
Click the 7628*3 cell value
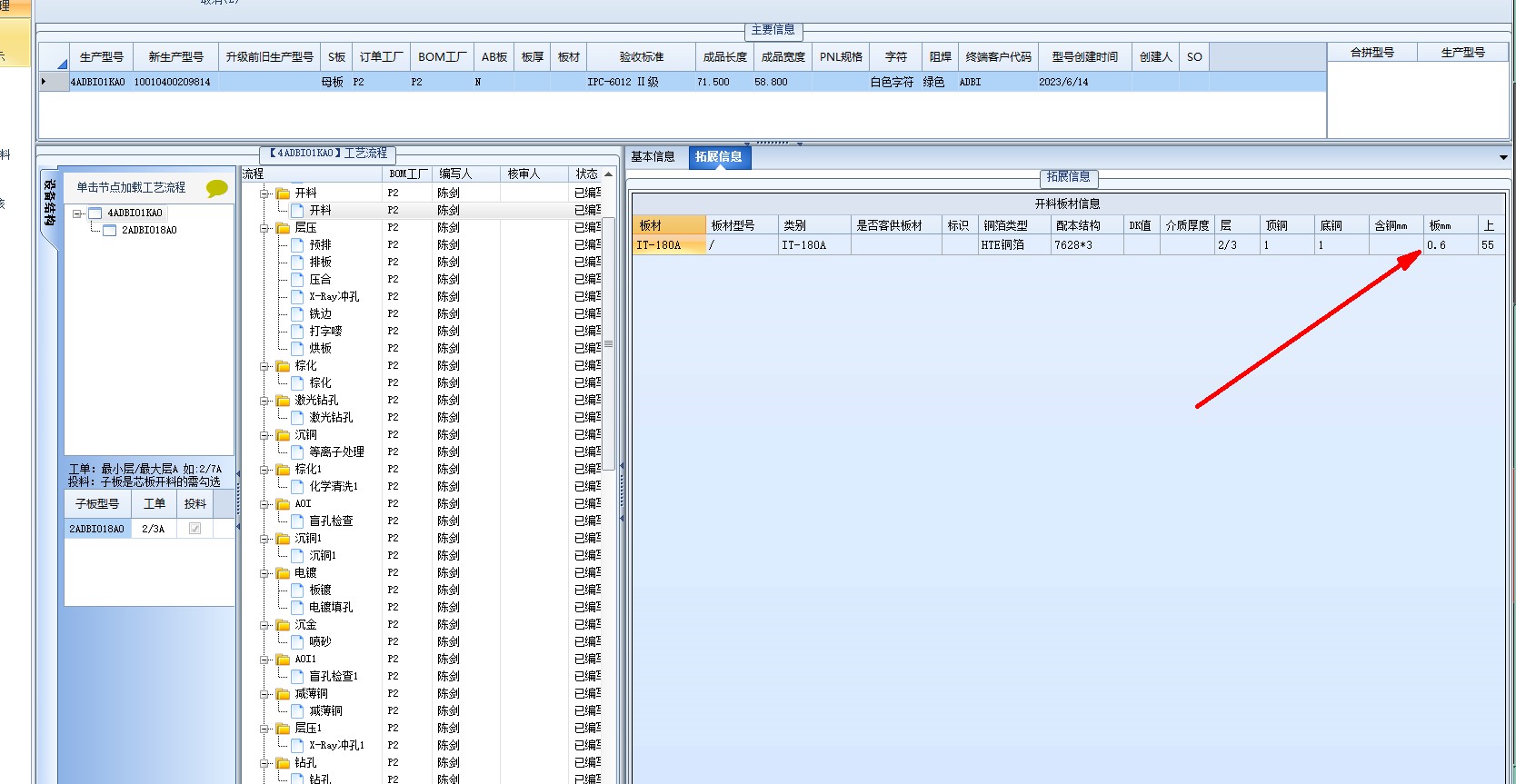click(1087, 245)
